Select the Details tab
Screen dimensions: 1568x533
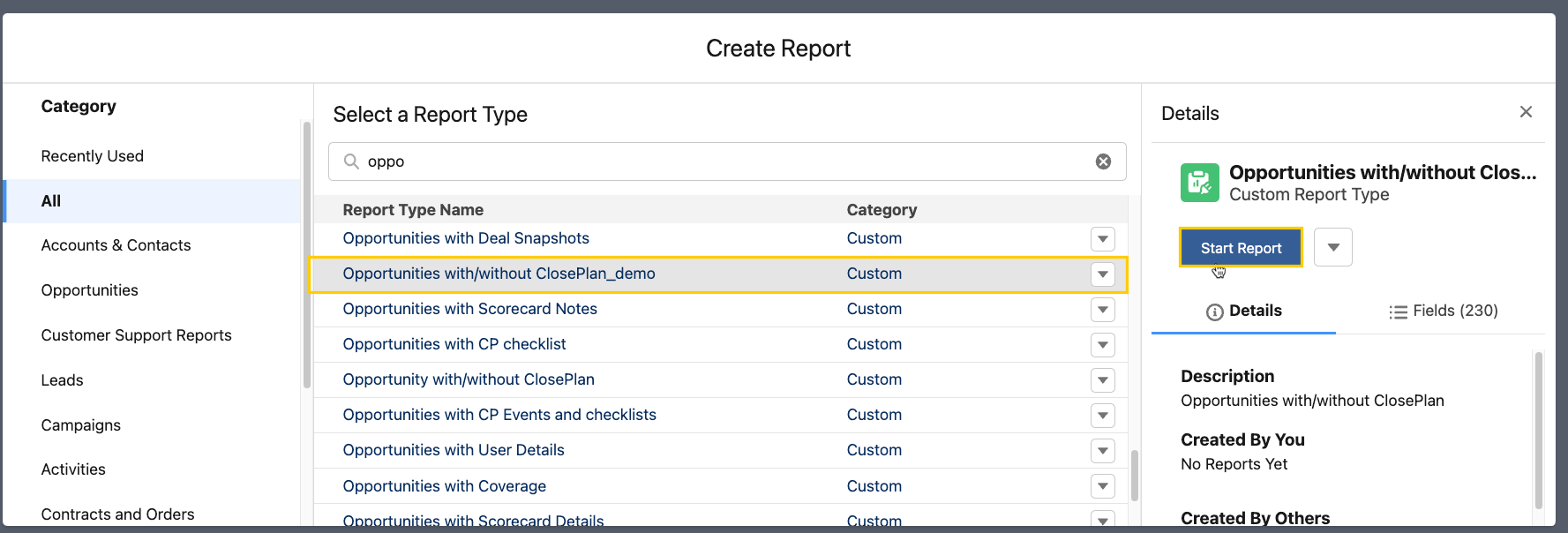pyautogui.click(x=1243, y=311)
